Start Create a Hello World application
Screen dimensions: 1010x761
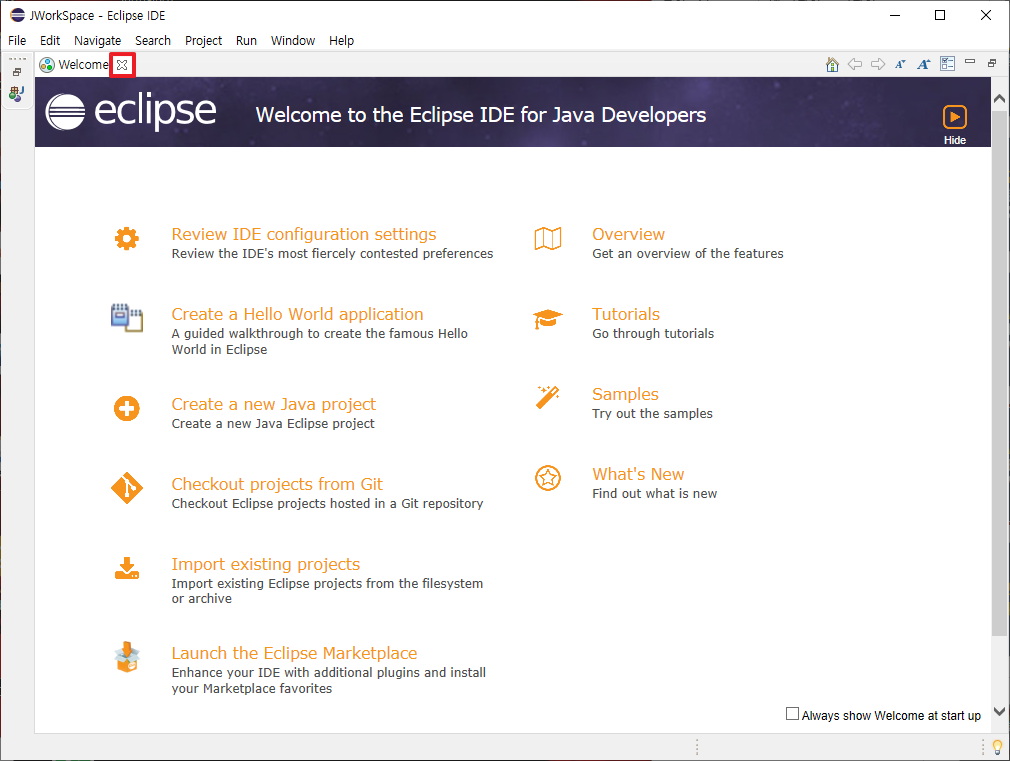(298, 314)
